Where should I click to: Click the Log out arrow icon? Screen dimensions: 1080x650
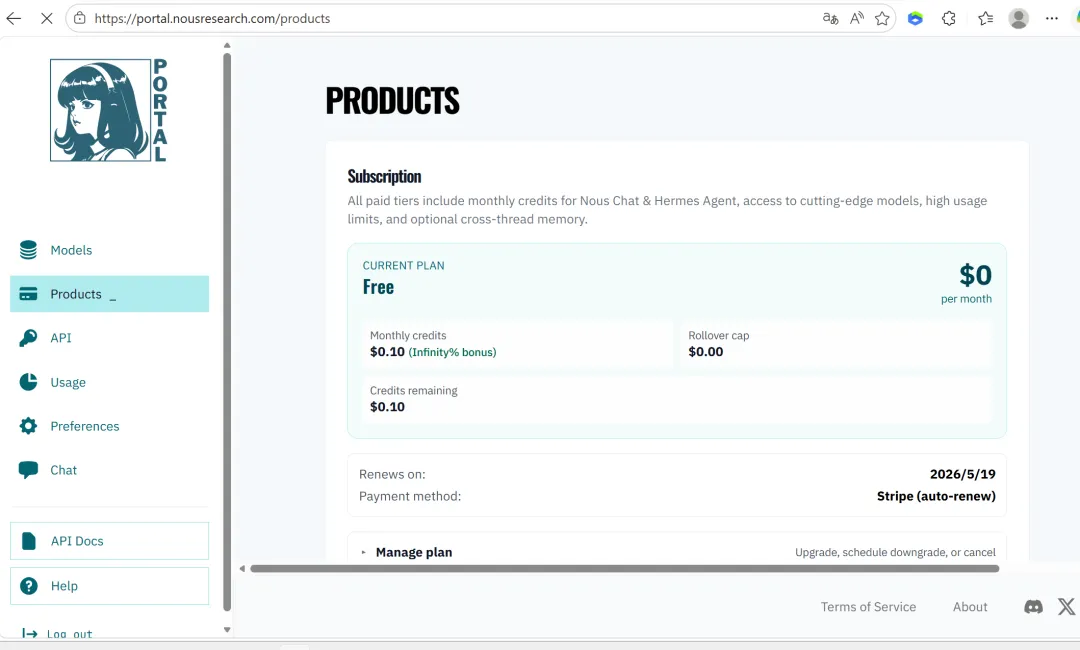click(x=30, y=633)
